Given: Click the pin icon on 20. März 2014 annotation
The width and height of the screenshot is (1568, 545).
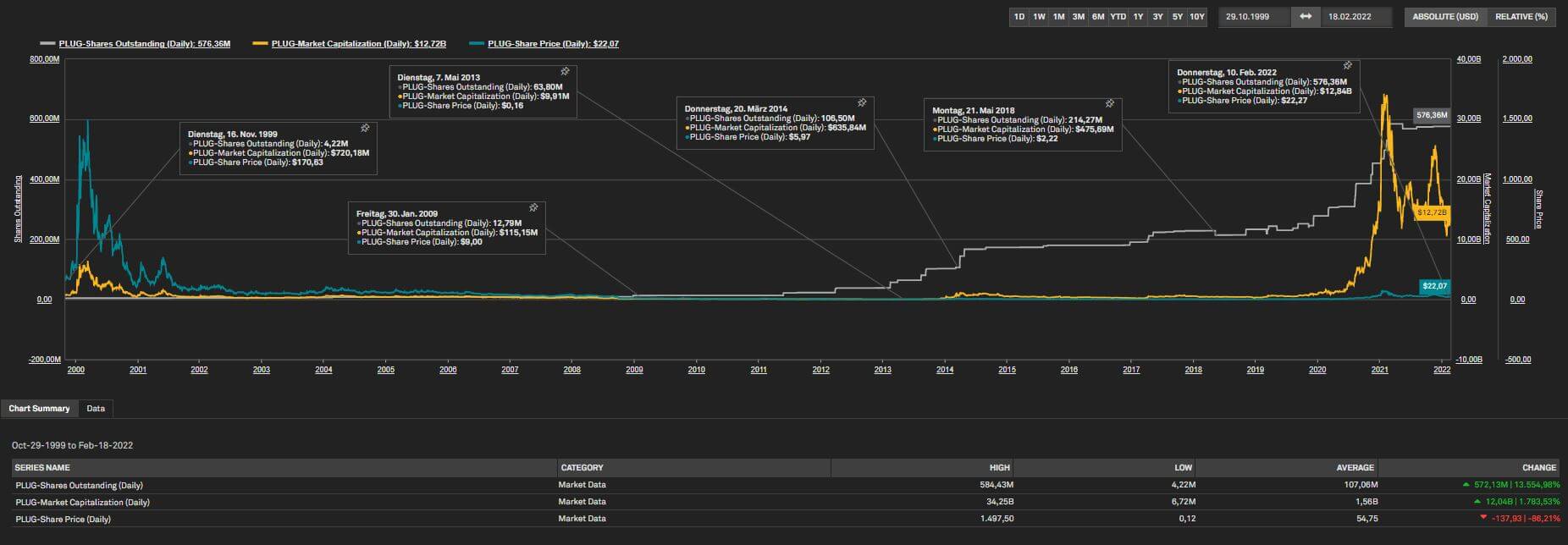Looking at the screenshot, I should coord(862,102).
